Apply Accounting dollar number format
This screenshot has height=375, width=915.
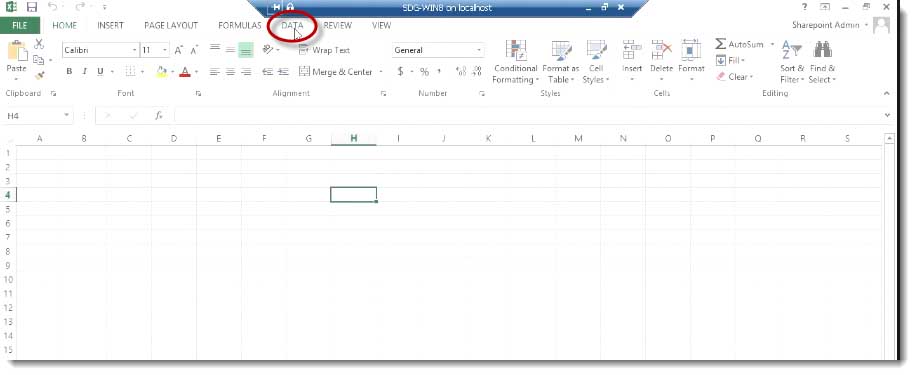tap(400, 72)
